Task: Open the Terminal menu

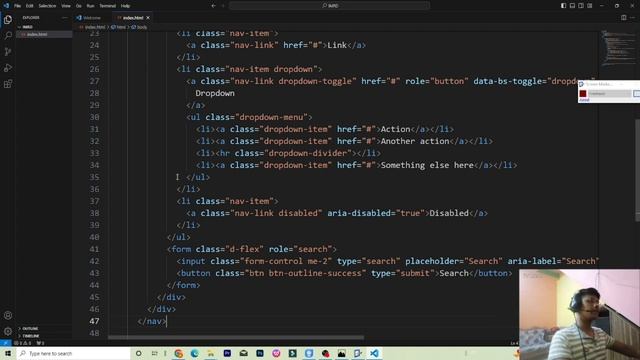Action: click(108, 6)
